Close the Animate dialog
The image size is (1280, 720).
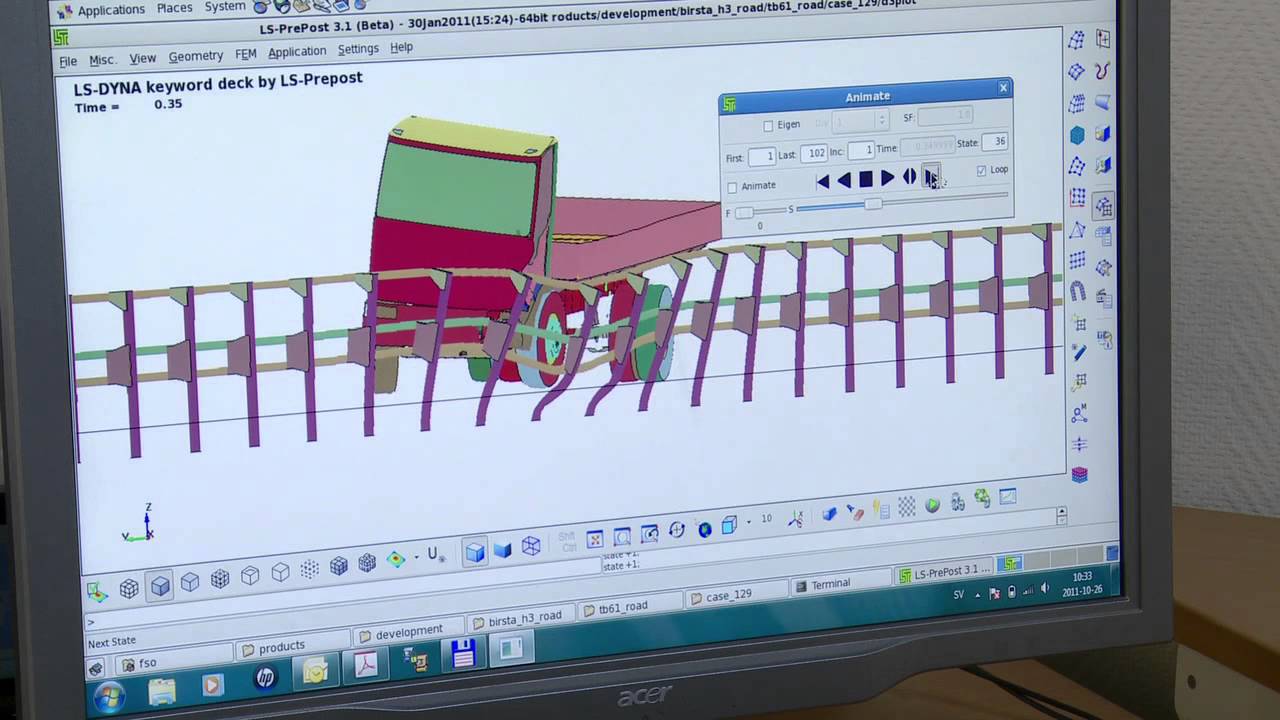(1003, 88)
